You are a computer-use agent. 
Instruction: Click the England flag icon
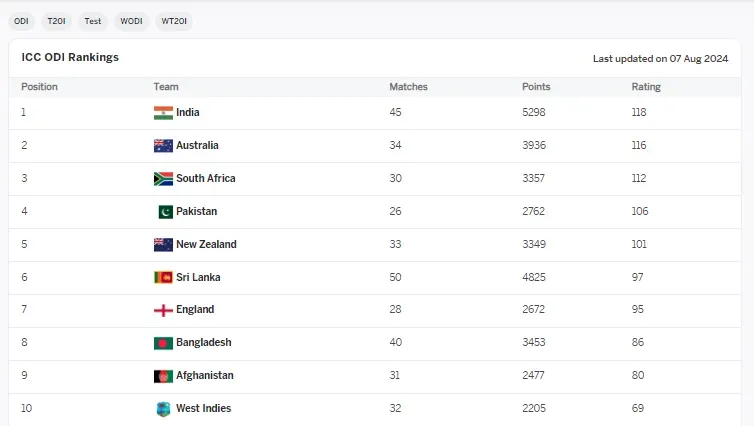click(x=163, y=310)
